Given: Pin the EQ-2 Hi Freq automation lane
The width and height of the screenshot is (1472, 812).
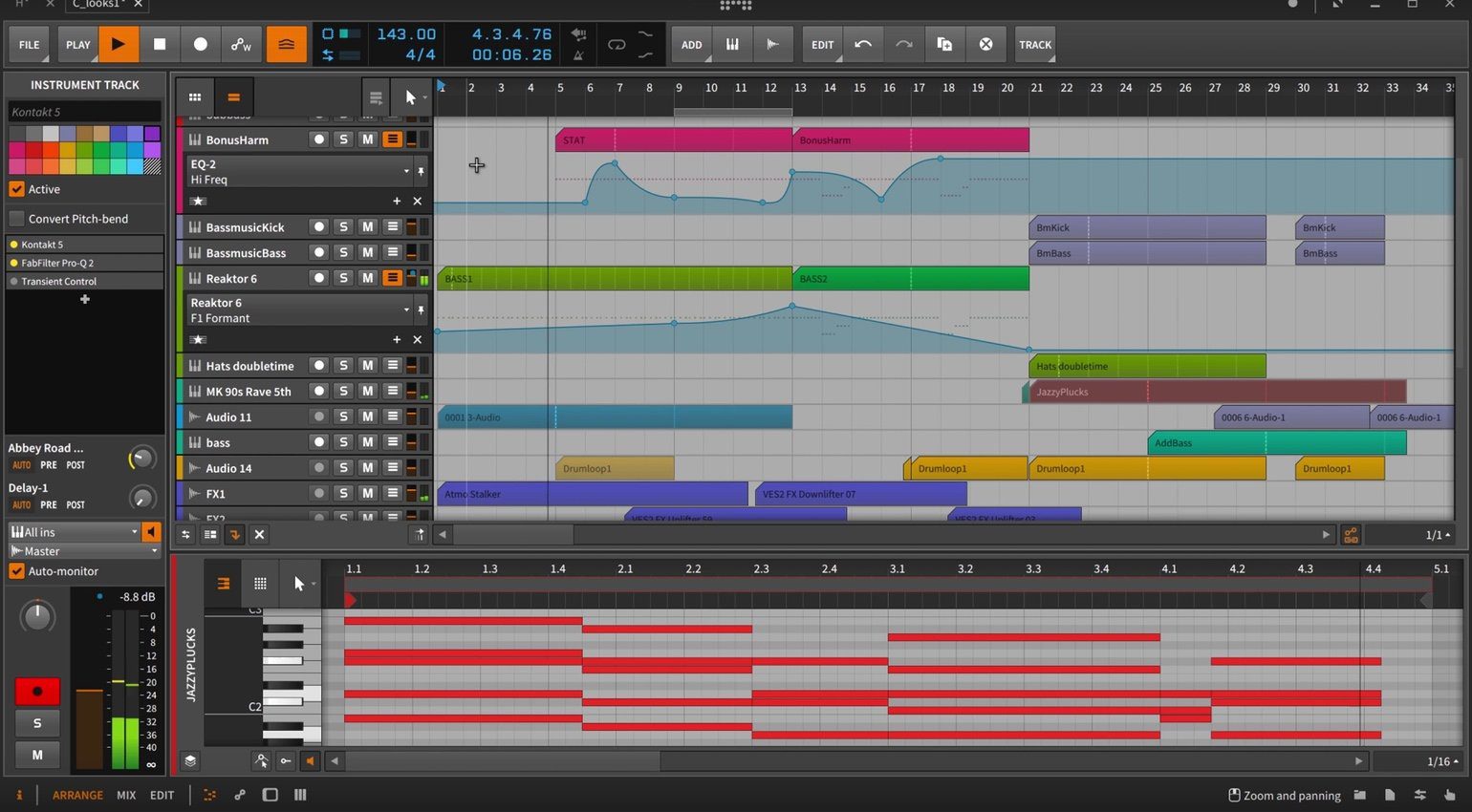Looking at the screenshot, I should [x=421, y=172].
